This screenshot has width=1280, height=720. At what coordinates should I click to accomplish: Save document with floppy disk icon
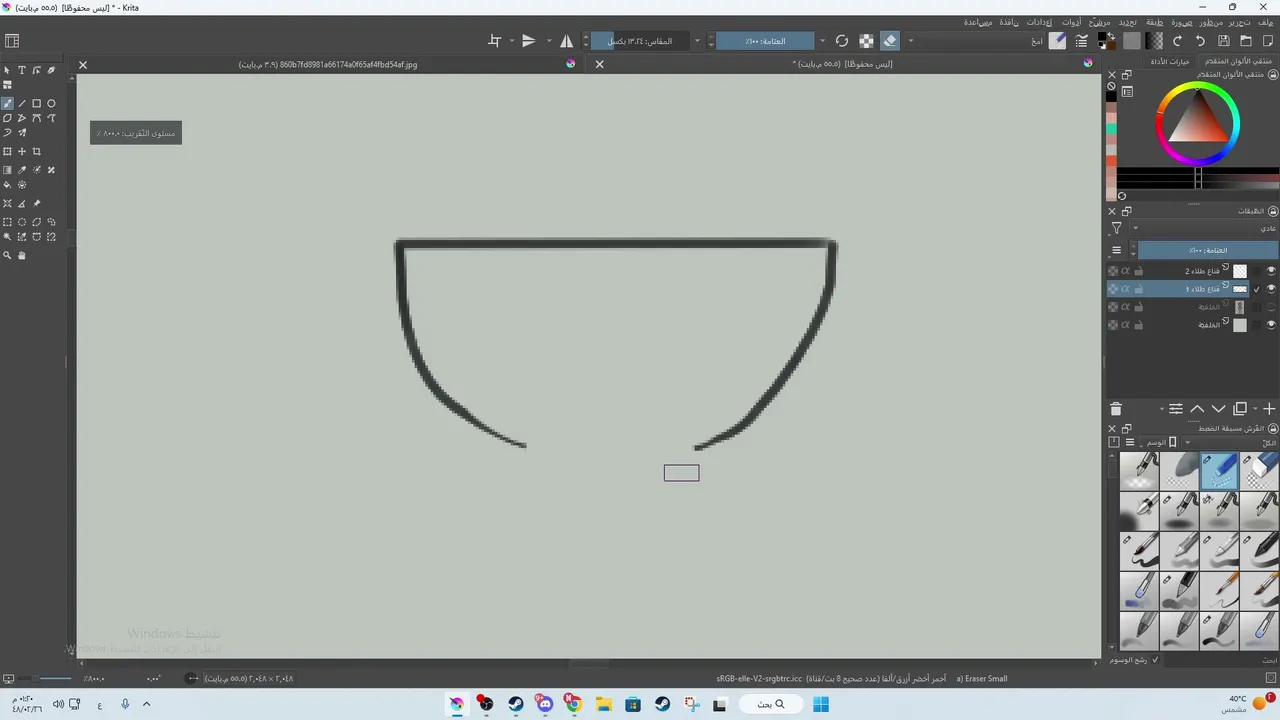pos(1224,41)
